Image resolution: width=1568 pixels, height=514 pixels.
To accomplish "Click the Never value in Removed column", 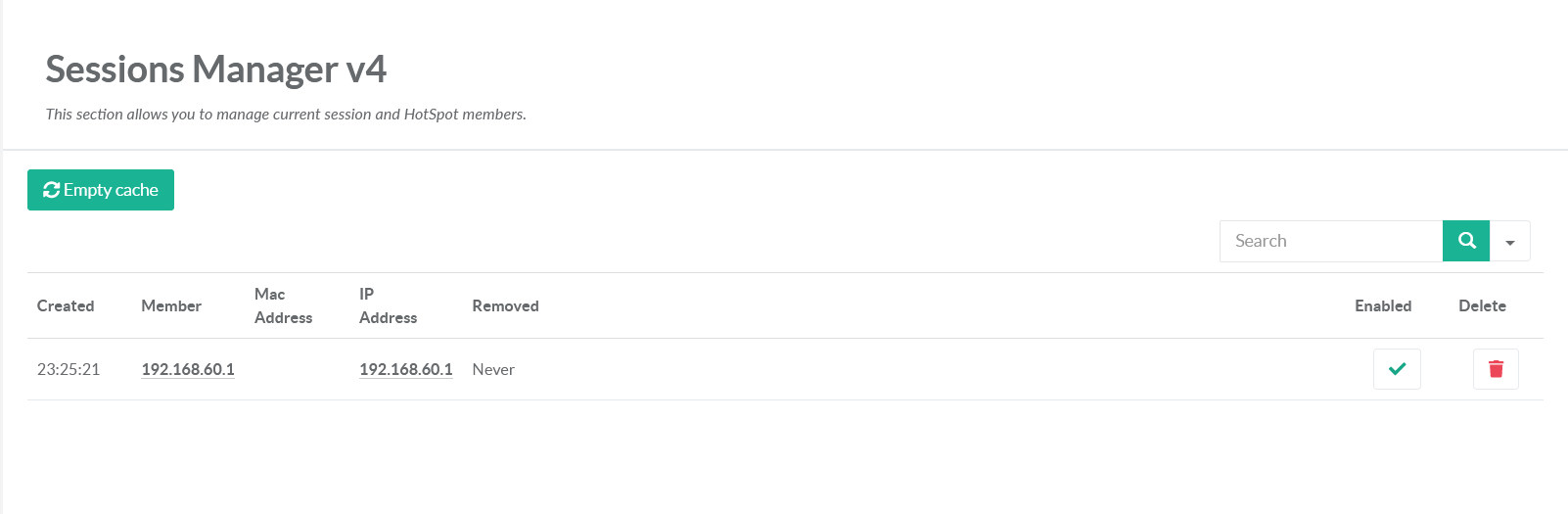I will [493, 369].
